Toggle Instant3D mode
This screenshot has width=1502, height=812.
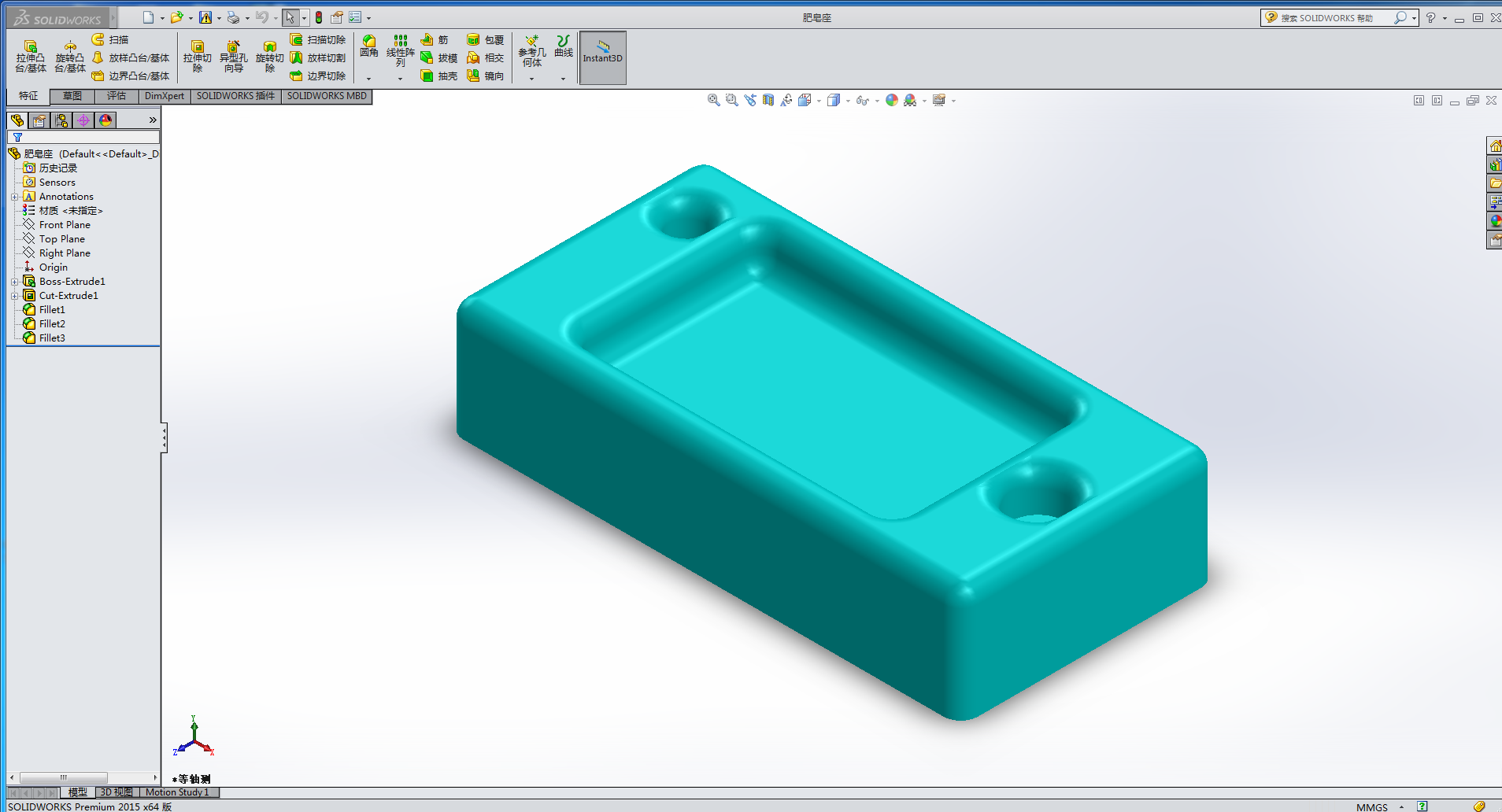click(603, 57)
